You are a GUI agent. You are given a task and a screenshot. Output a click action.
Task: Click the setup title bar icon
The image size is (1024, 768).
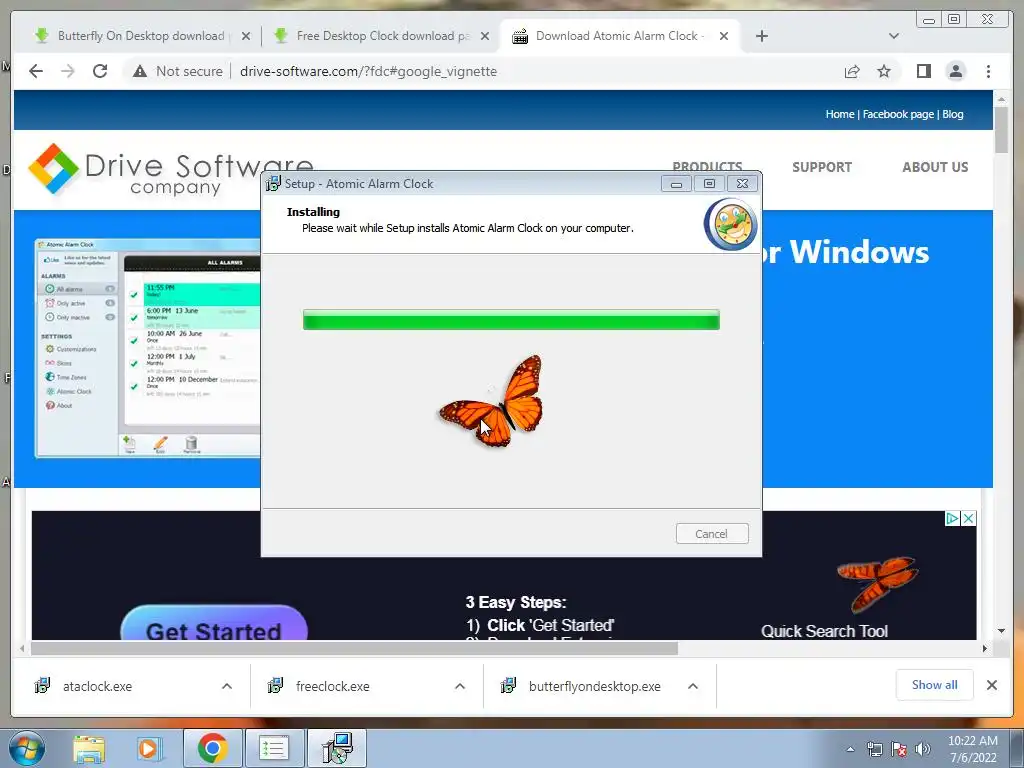tap(273, 184)
